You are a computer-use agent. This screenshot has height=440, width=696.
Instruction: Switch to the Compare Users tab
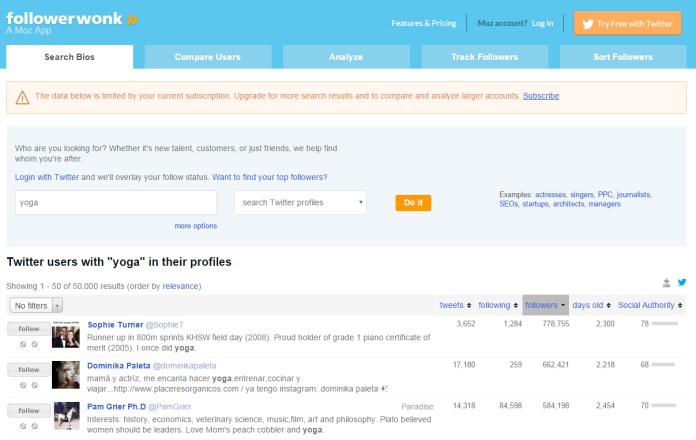coord(208,57)
